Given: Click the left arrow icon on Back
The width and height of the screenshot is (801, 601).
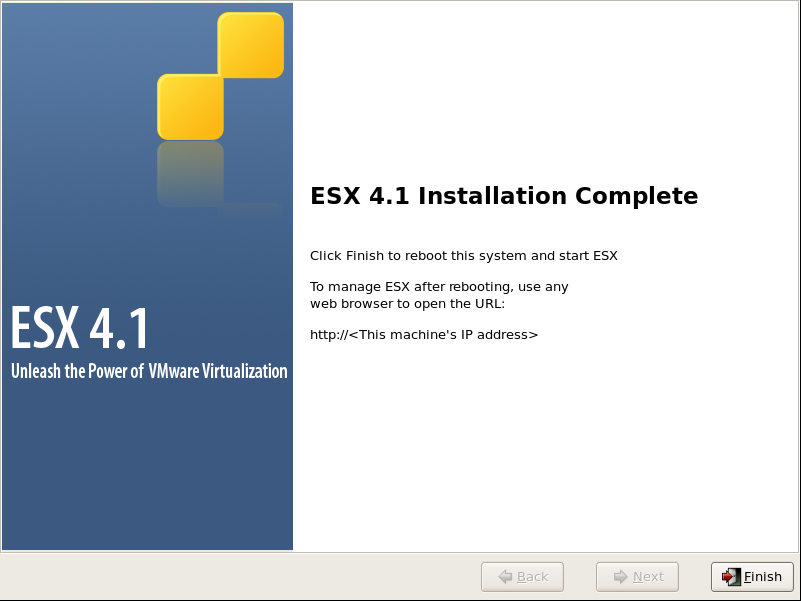Looking at the screenshot, I should pyautogui.click(x=505, y=576).
